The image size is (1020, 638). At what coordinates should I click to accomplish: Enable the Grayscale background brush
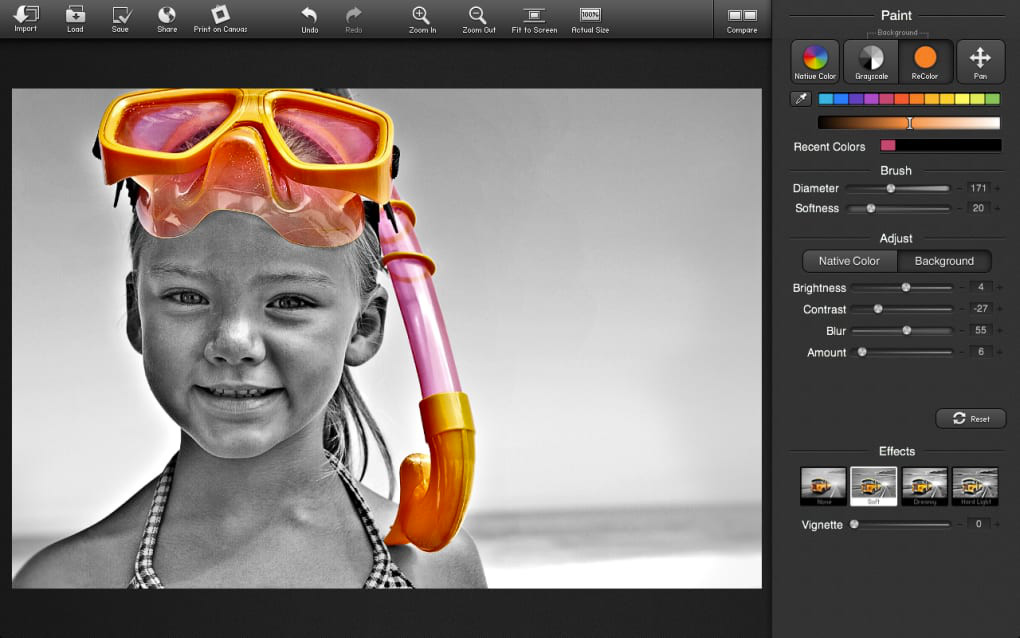coord(871,61)
